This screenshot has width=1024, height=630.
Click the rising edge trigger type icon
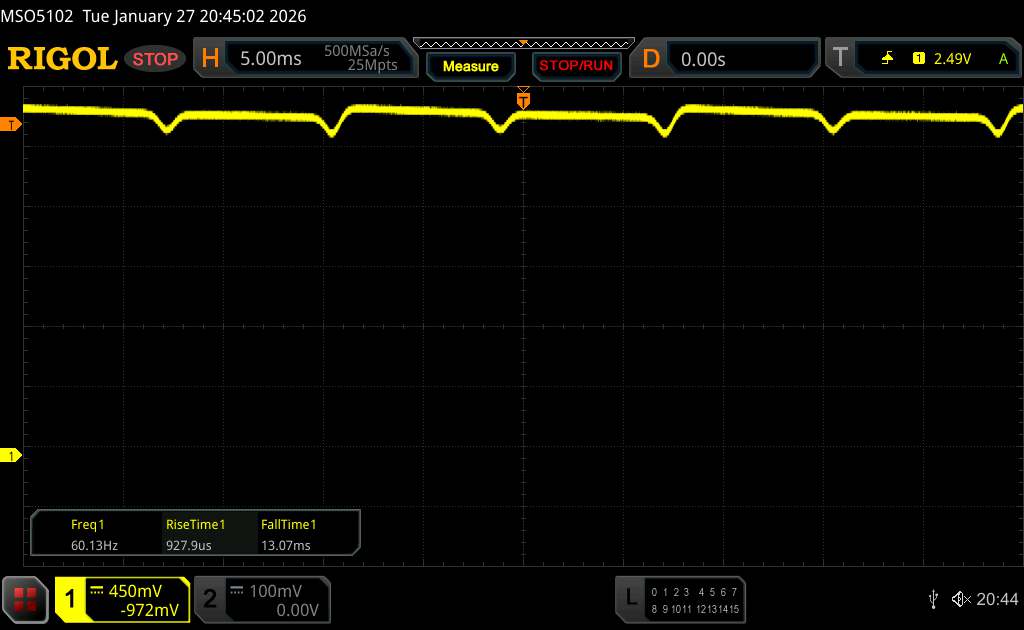pyautogui.click(x=887, y=59)
